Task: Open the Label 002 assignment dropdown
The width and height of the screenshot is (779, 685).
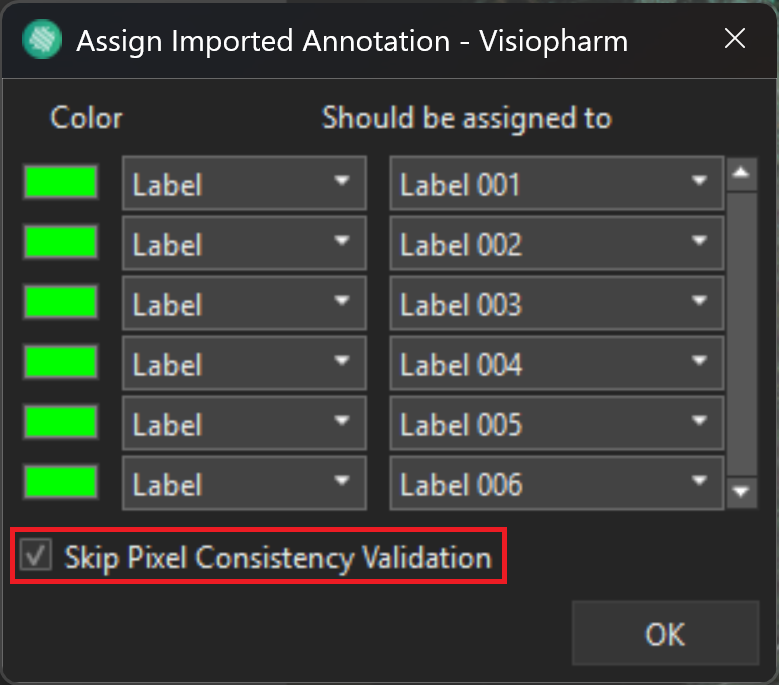Action: click(x=555, y=244)
